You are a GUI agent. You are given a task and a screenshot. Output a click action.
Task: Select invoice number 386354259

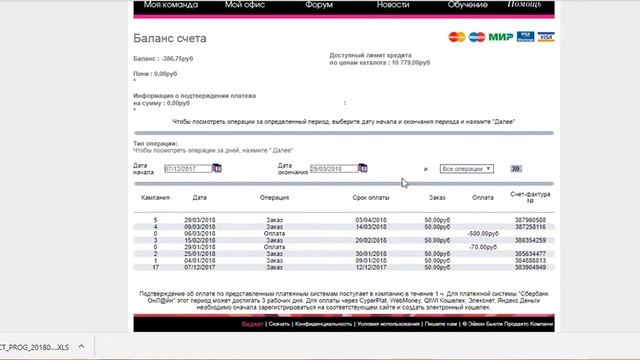530,240
